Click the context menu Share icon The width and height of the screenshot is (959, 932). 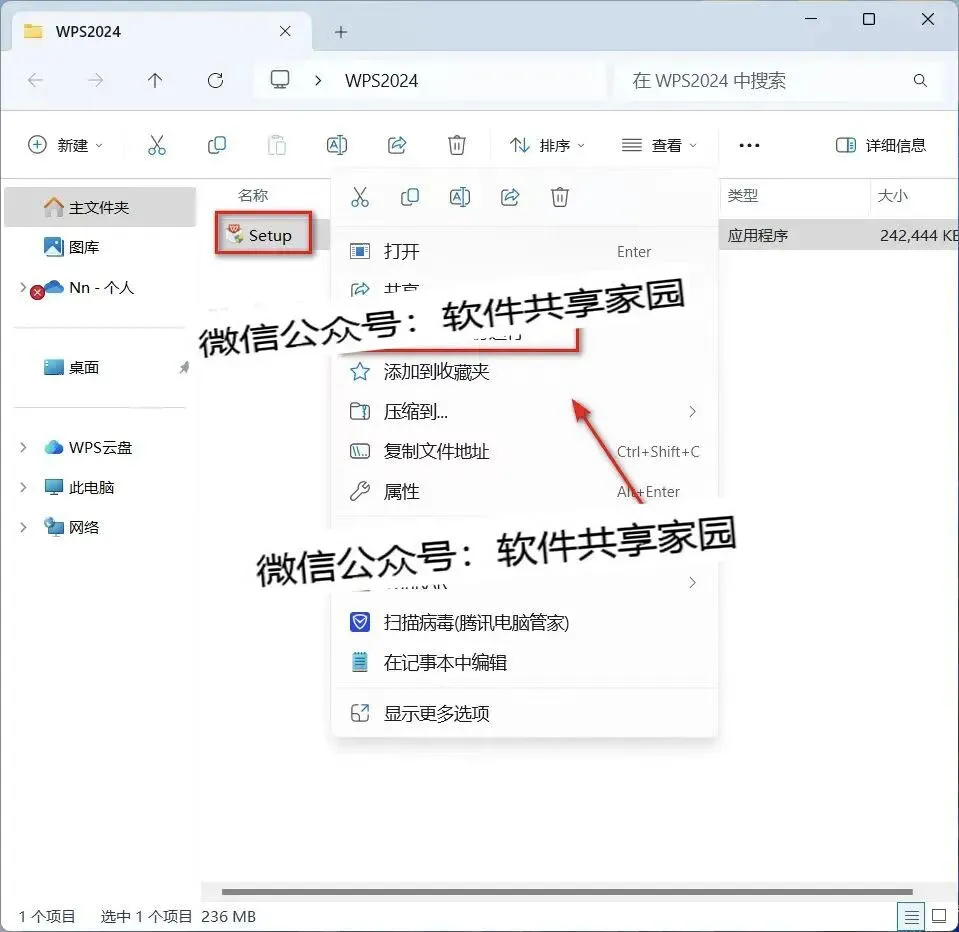[510, 197]
